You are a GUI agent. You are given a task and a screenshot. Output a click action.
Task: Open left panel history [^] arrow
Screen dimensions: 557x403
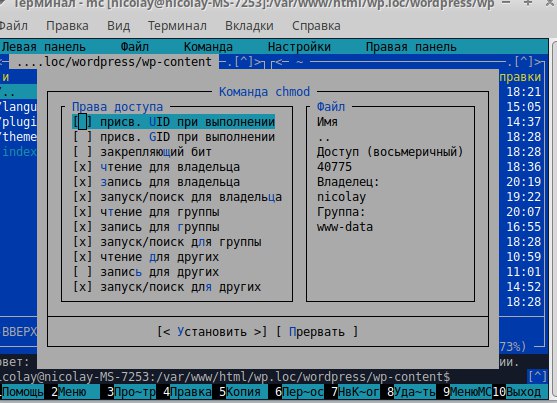point(244,62)
